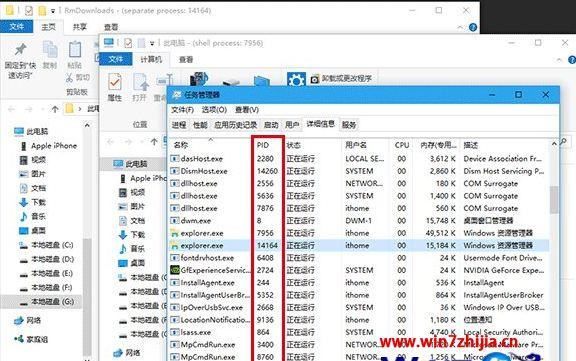Select 本地磁盘 (C:) in RmDownloads sidebar
The width and height of the screenshot is (576, 361).
coord(52,245)
